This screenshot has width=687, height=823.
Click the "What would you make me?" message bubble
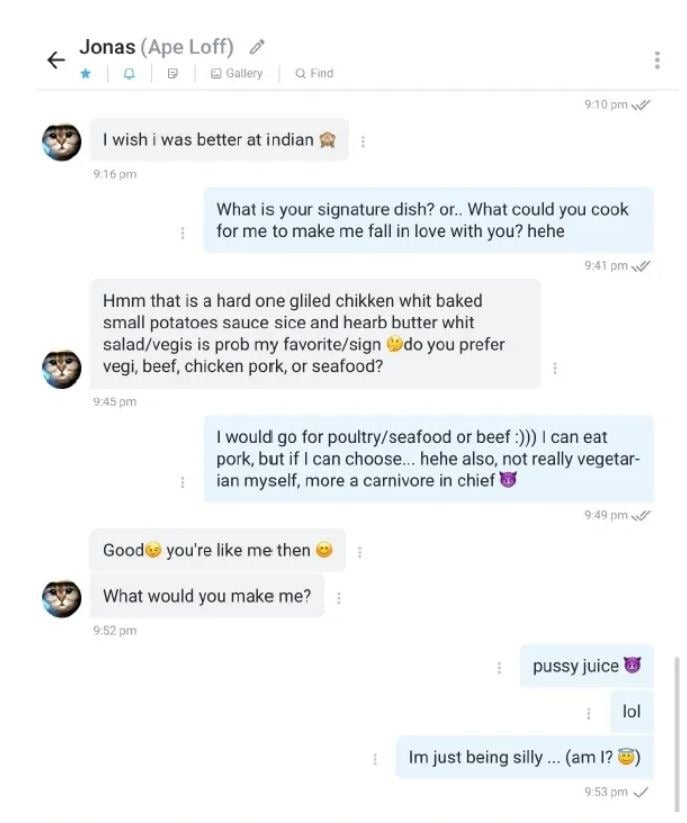pos(207,596)
